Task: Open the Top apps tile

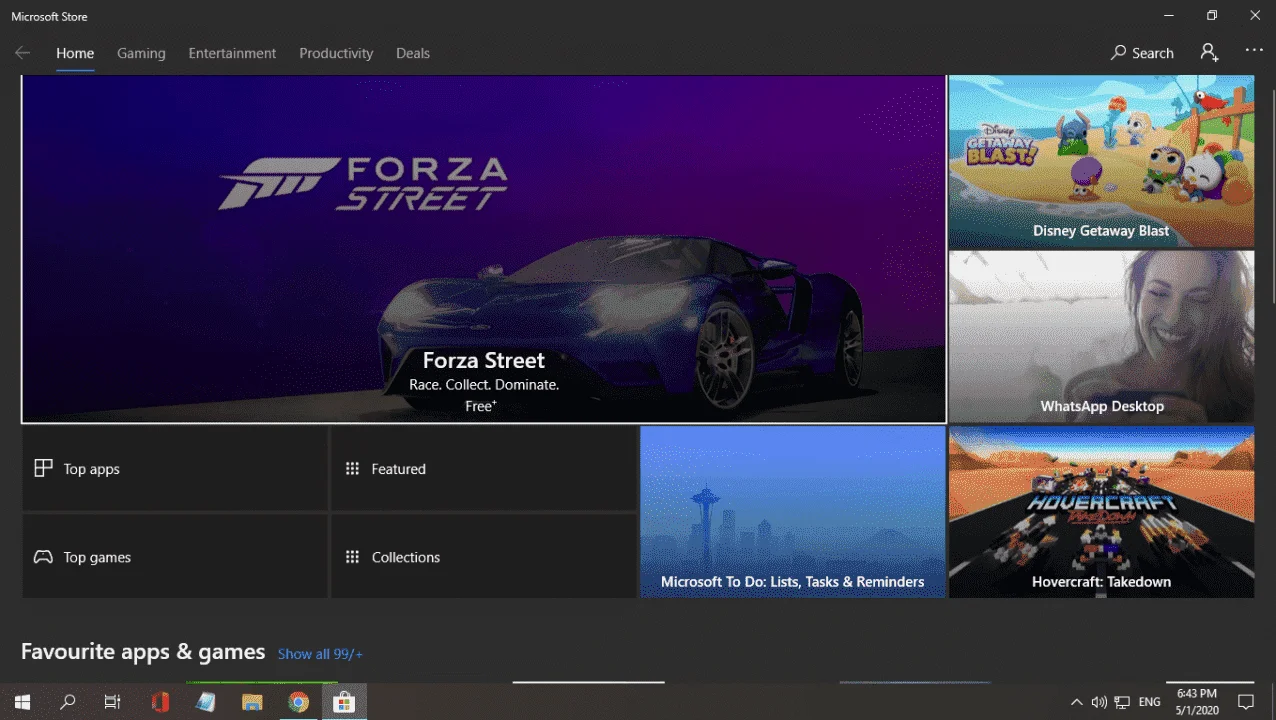Action: coord(175,468)
